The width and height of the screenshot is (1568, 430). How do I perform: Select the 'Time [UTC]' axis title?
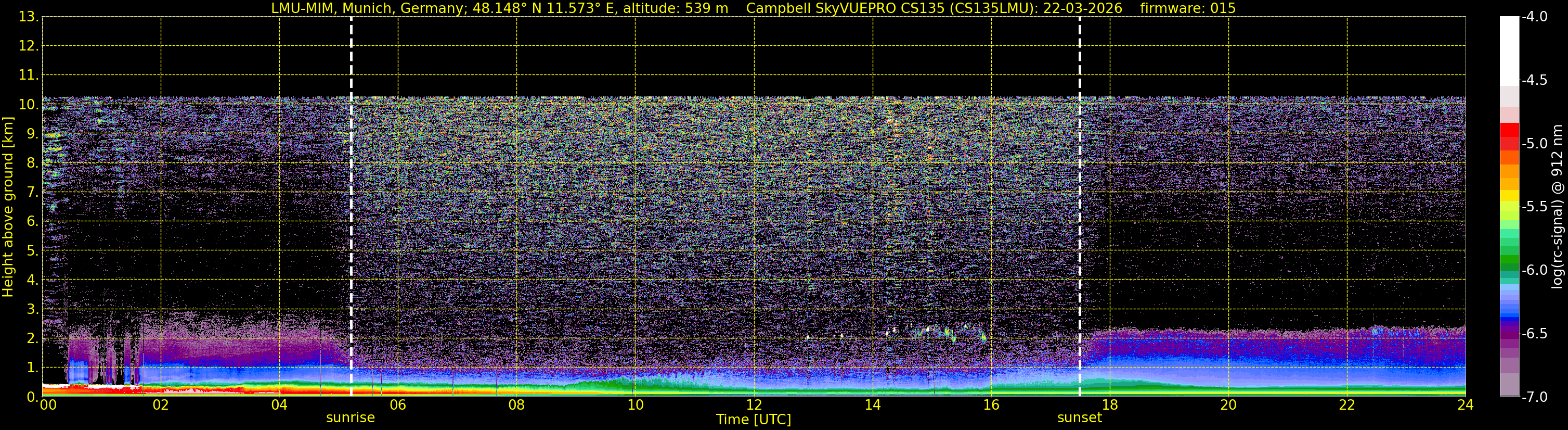click(x=754, y=420)
